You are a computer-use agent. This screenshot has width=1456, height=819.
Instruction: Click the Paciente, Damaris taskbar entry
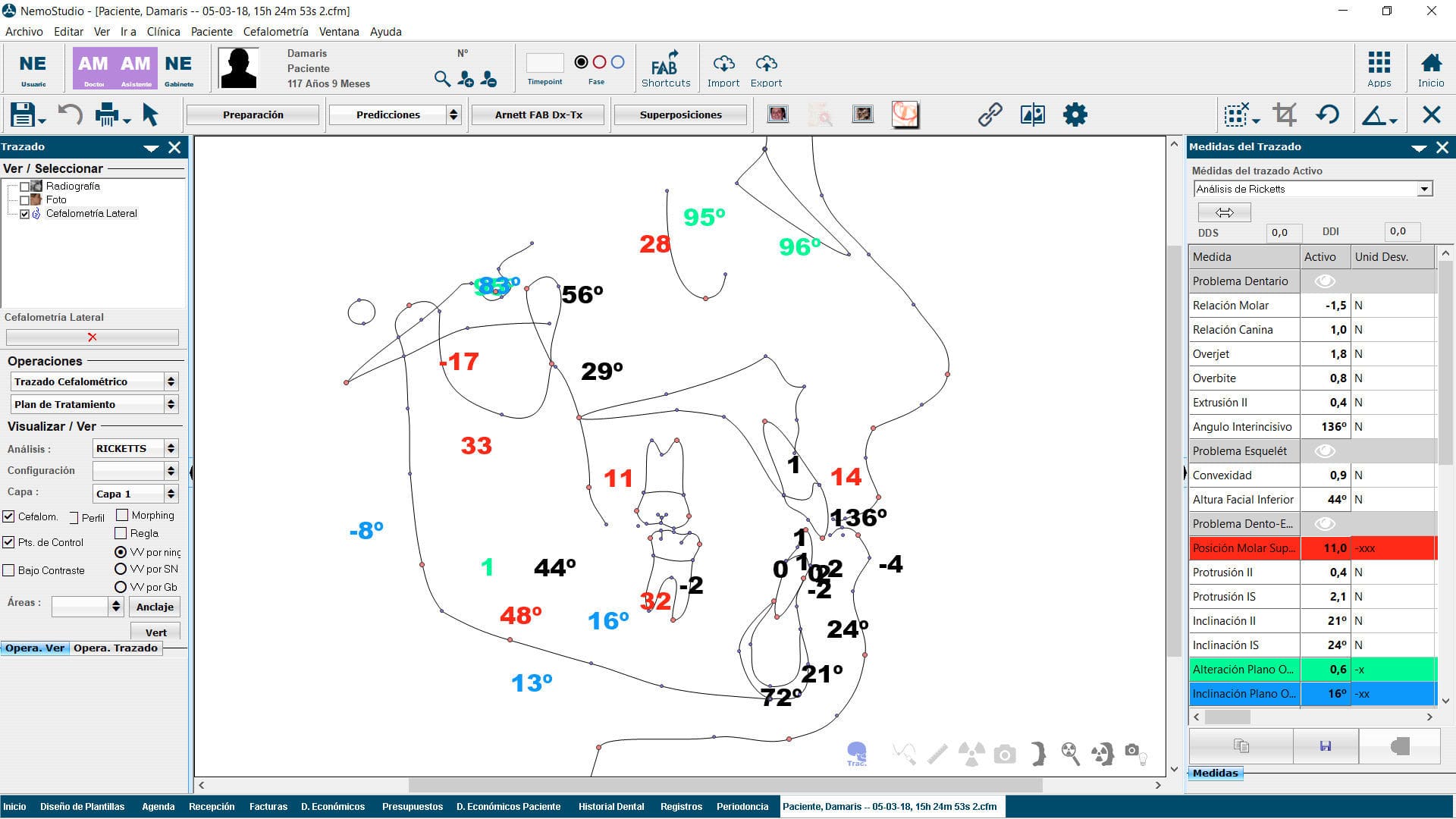coord(891,806)
